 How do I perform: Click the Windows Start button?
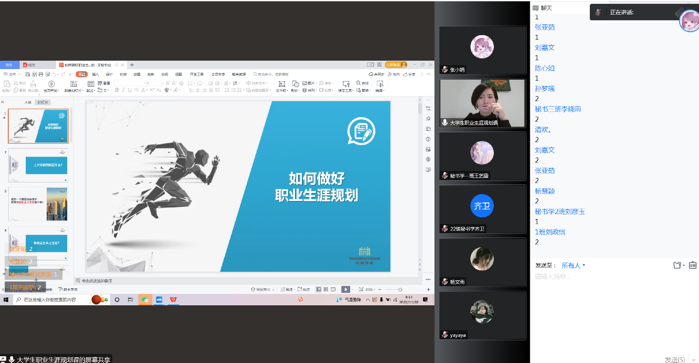6,300
